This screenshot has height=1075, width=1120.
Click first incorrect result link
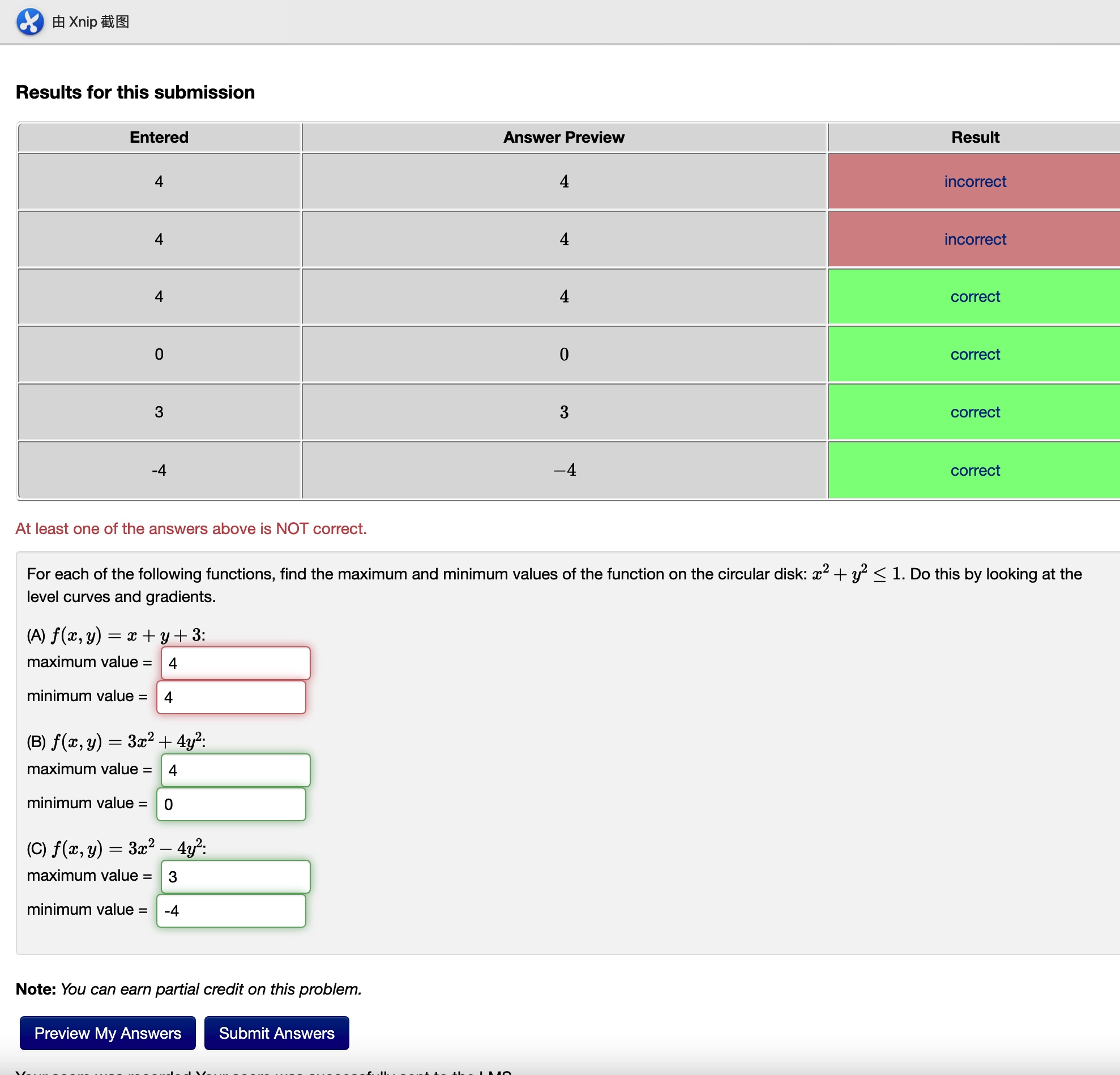point(974,182)
